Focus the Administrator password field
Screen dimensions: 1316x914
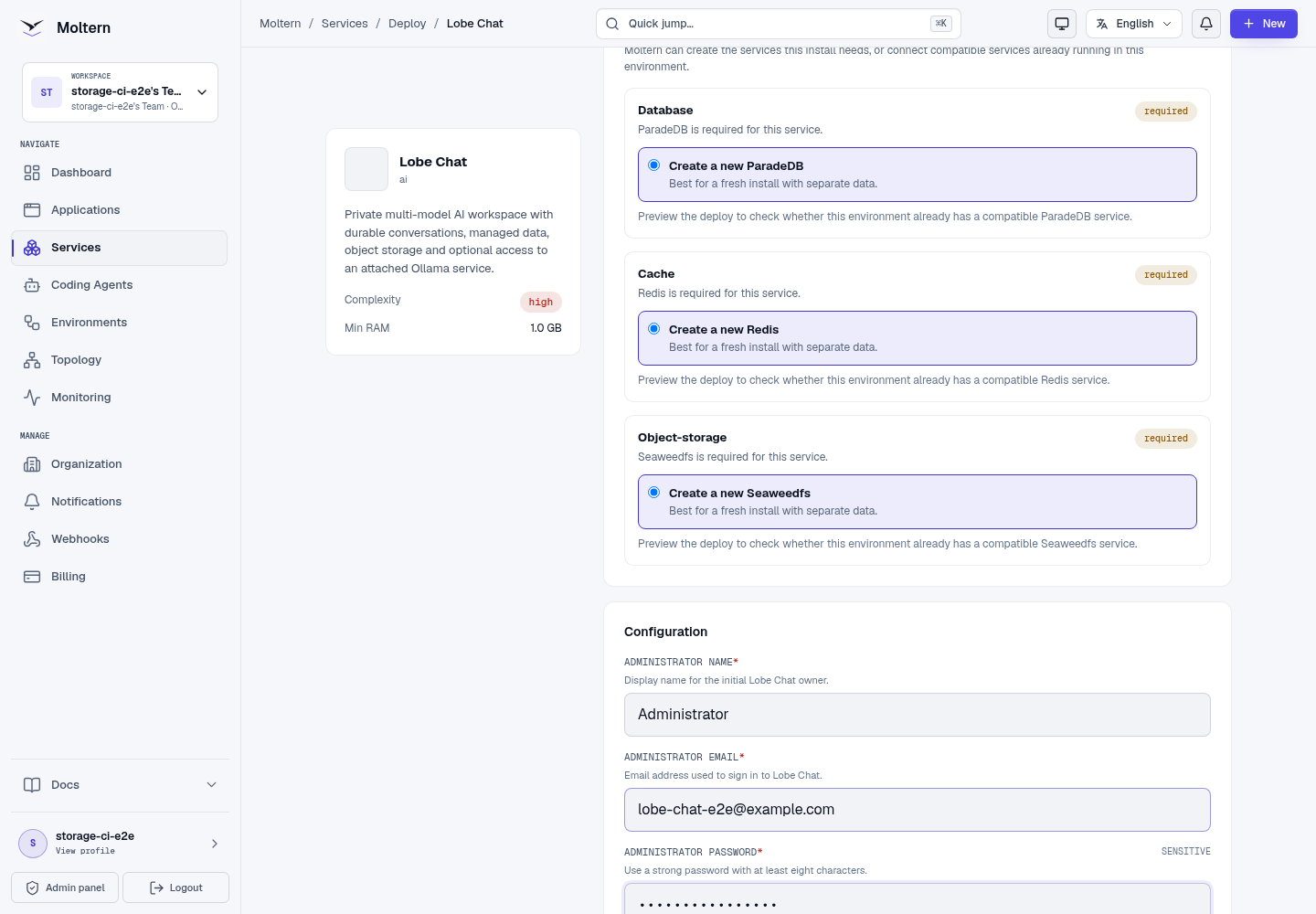(x=918, y=899)
